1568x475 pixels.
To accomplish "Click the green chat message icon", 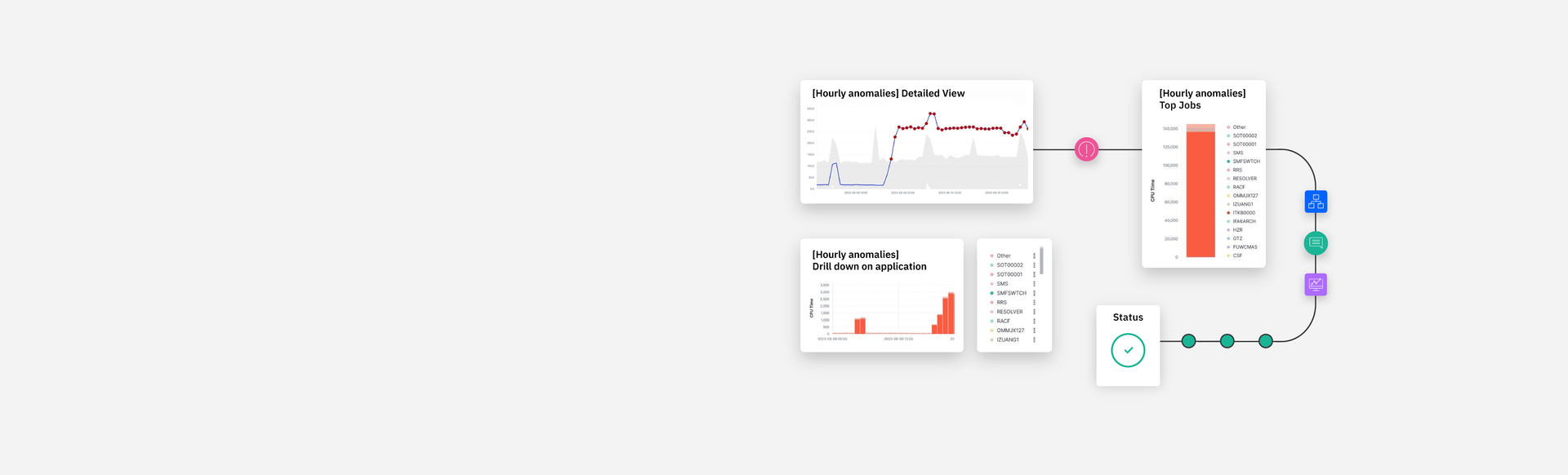I will (x=1316, y=243).
